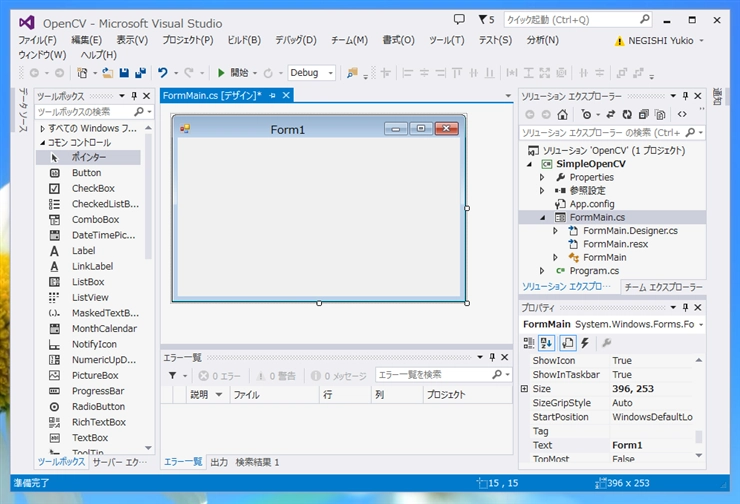
Task: Click Property Pages wrench icon
Action: pos(607,343)
